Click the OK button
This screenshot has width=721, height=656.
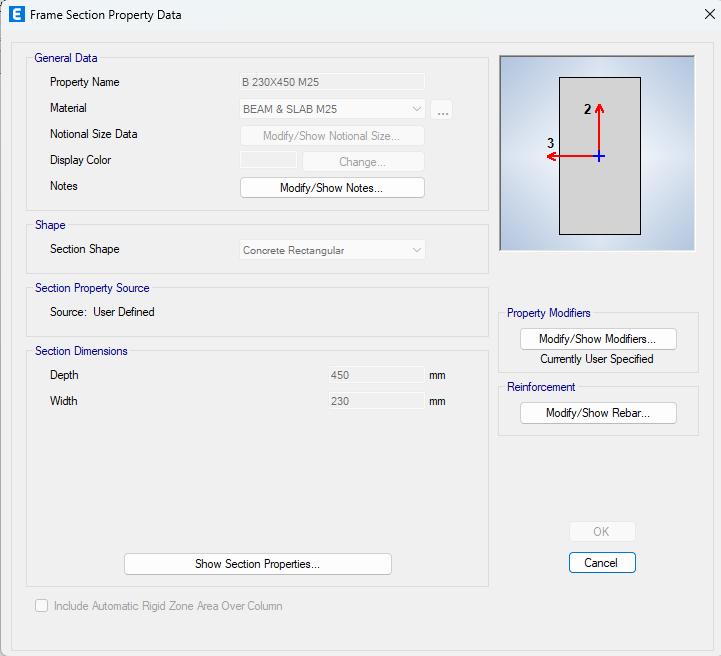pyautogui.click(x=602, y=531)
